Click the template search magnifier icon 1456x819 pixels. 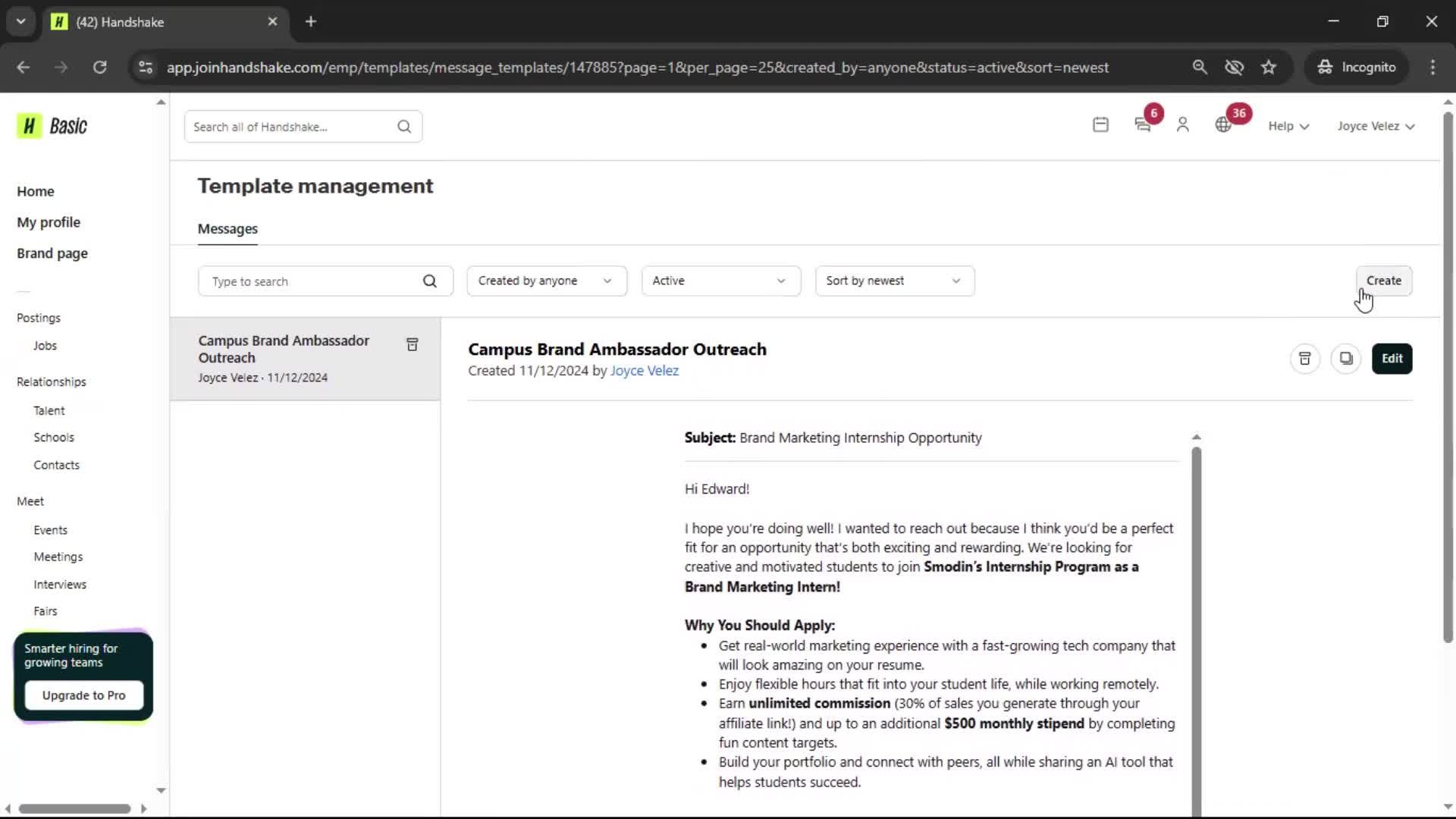pyautogui.click(x=430, y=281)
